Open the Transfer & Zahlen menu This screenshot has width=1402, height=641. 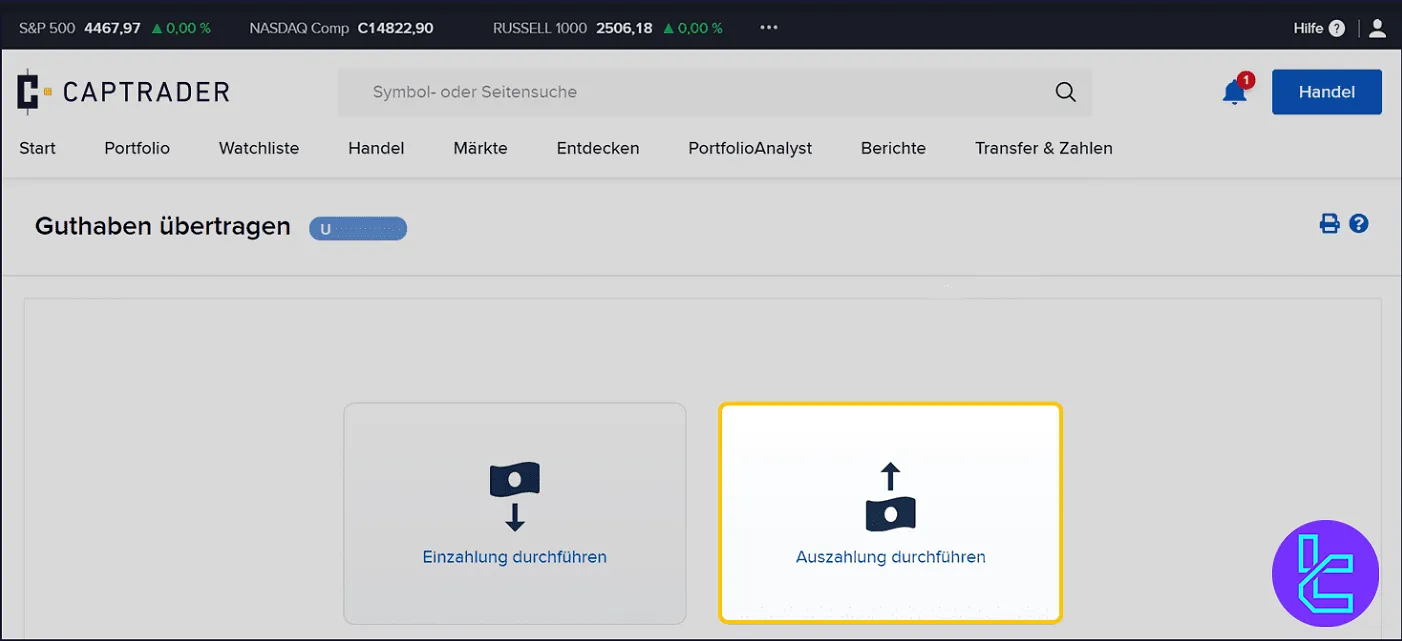pyautogui.click(x=1043, y=148)
